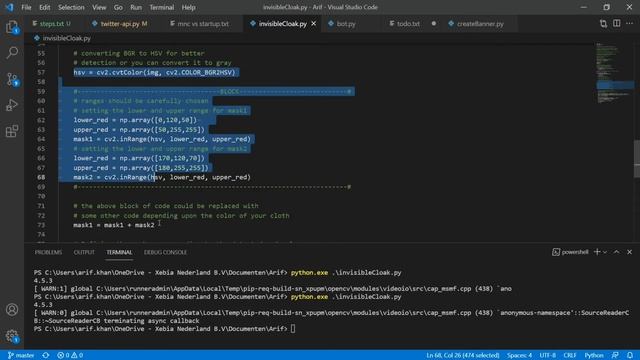Screen dimensions: 640x360
Task: Close the invisibleCloak.py tab
Action: point(313,24)
